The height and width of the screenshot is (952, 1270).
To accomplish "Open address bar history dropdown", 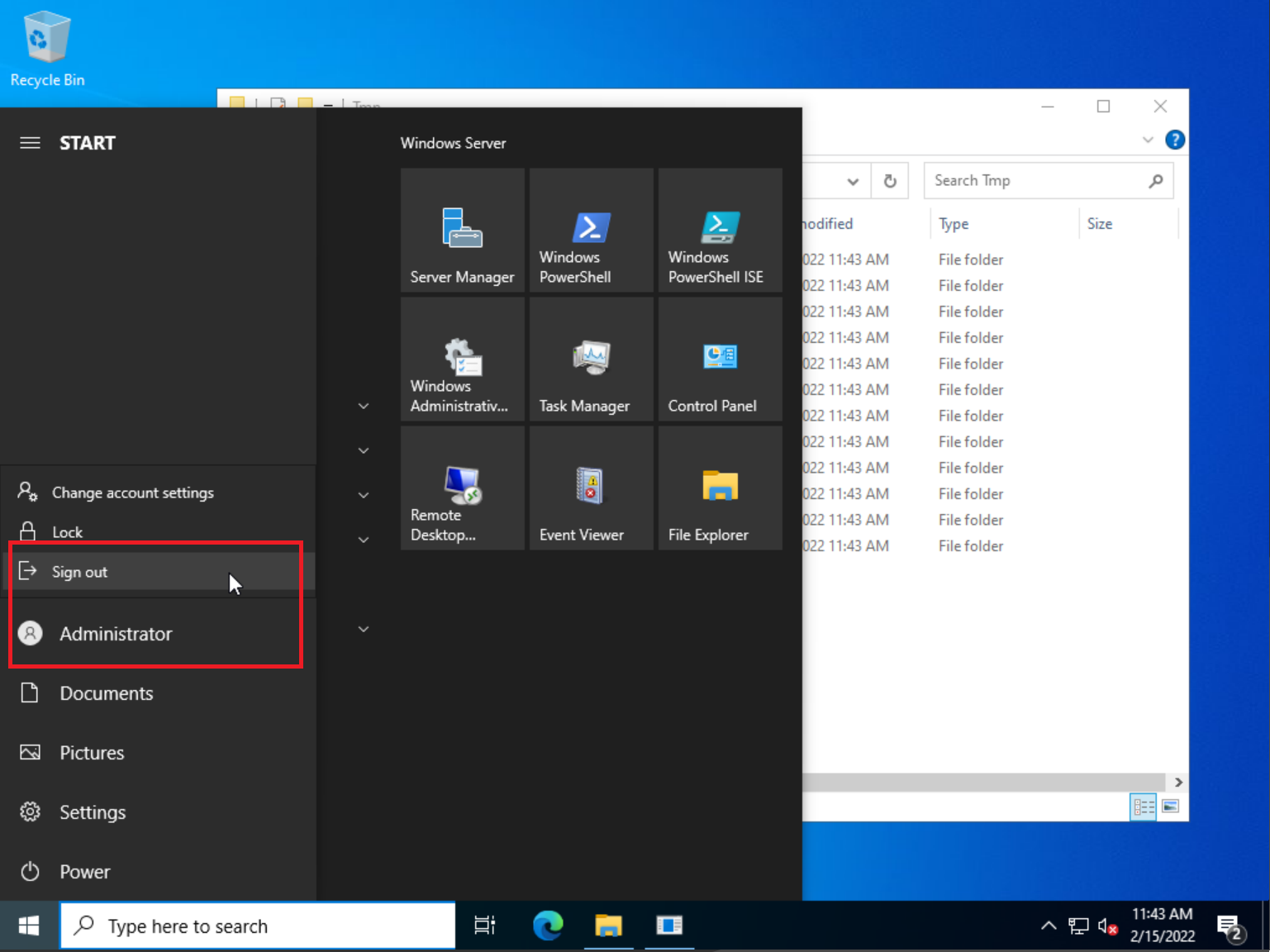I will (x=854, y=181).
